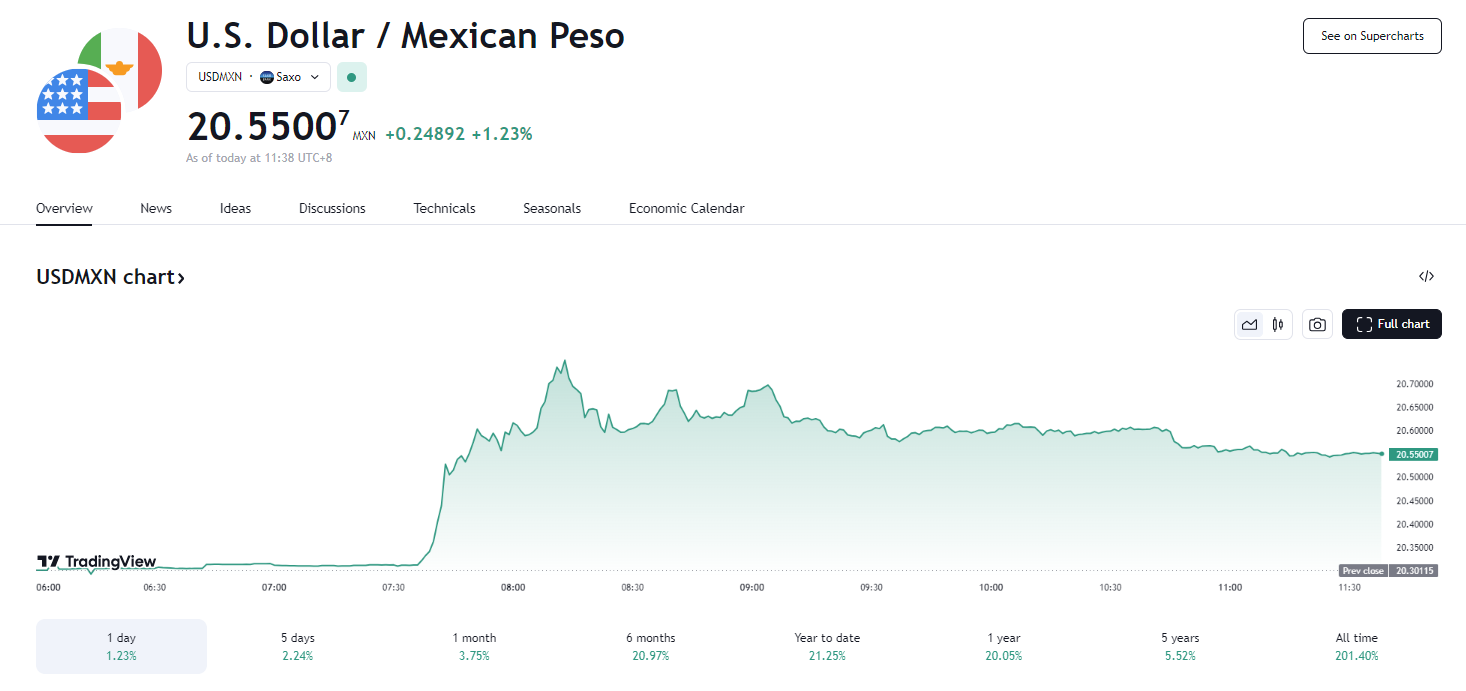Viewport: 1466px width, 691px height.
Task: Click See on Supercharts button
Action: (1372, 36)
